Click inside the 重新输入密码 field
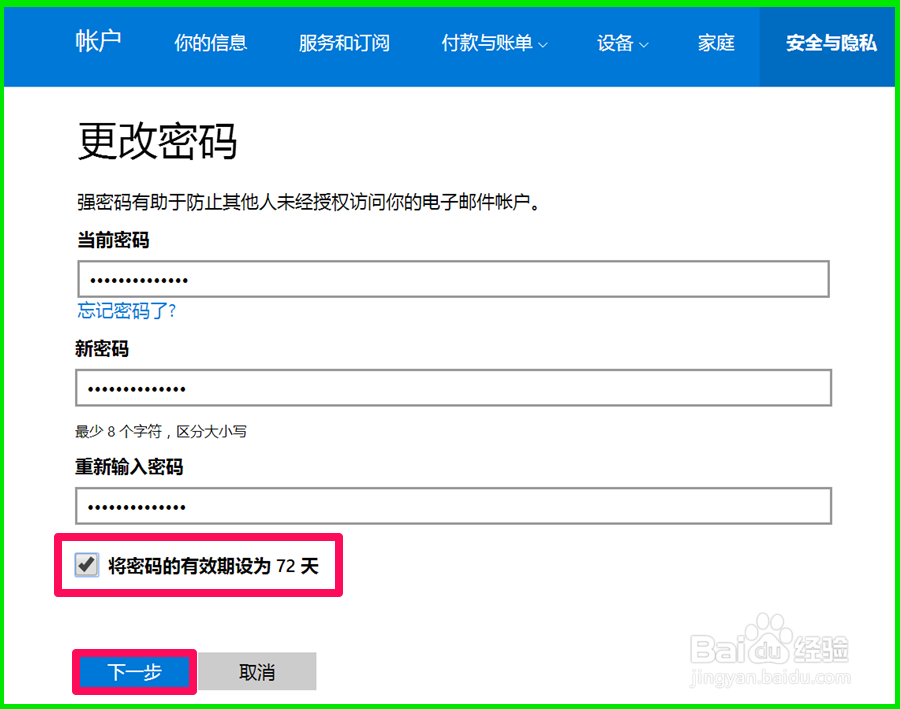The width and height of the screenshot is (900, 709). coord(450,505)
